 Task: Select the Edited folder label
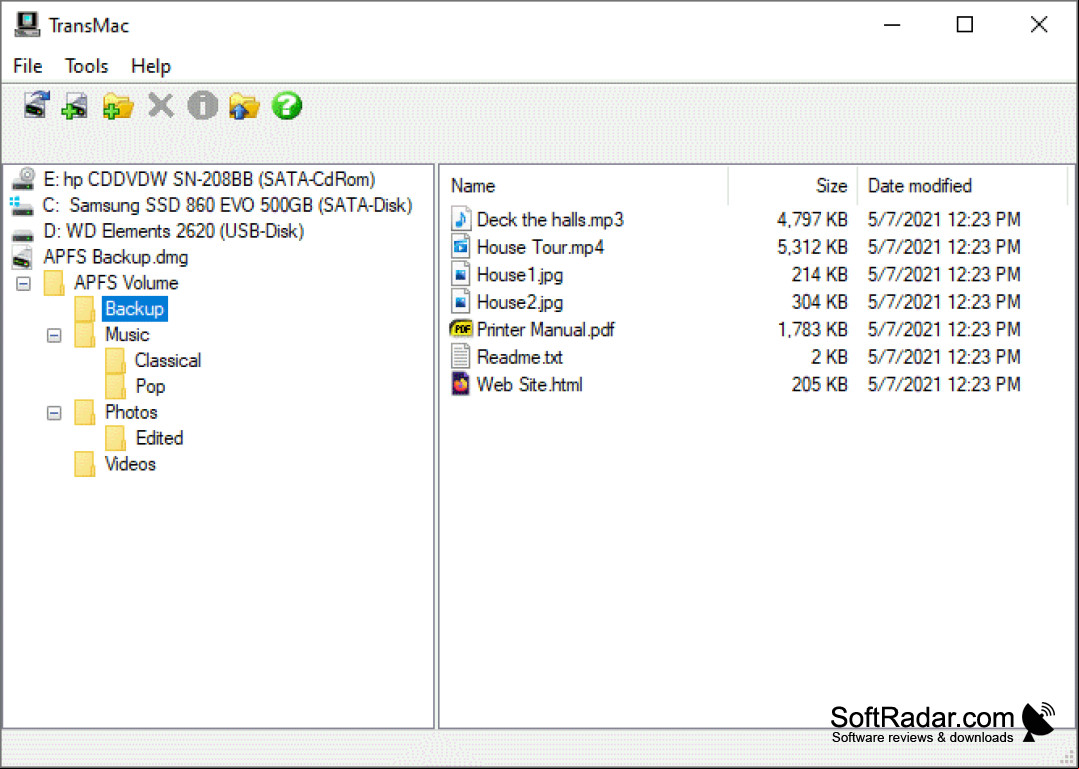tap(160, 438)
